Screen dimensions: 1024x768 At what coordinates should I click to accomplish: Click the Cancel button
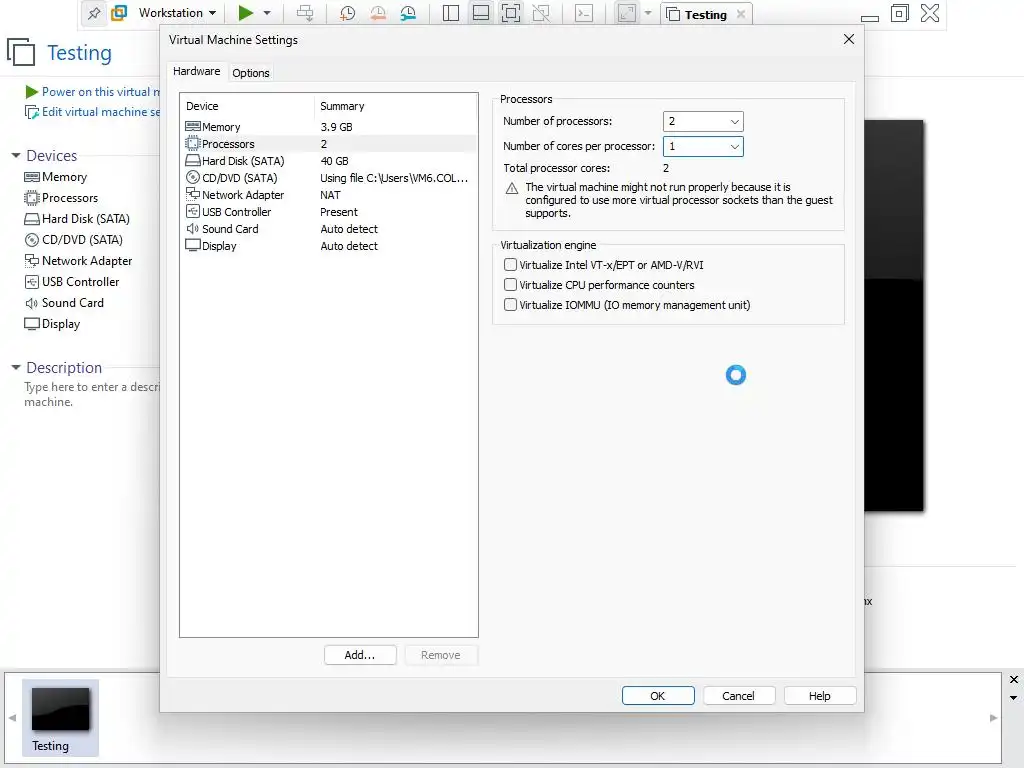[x=739, y=696]
